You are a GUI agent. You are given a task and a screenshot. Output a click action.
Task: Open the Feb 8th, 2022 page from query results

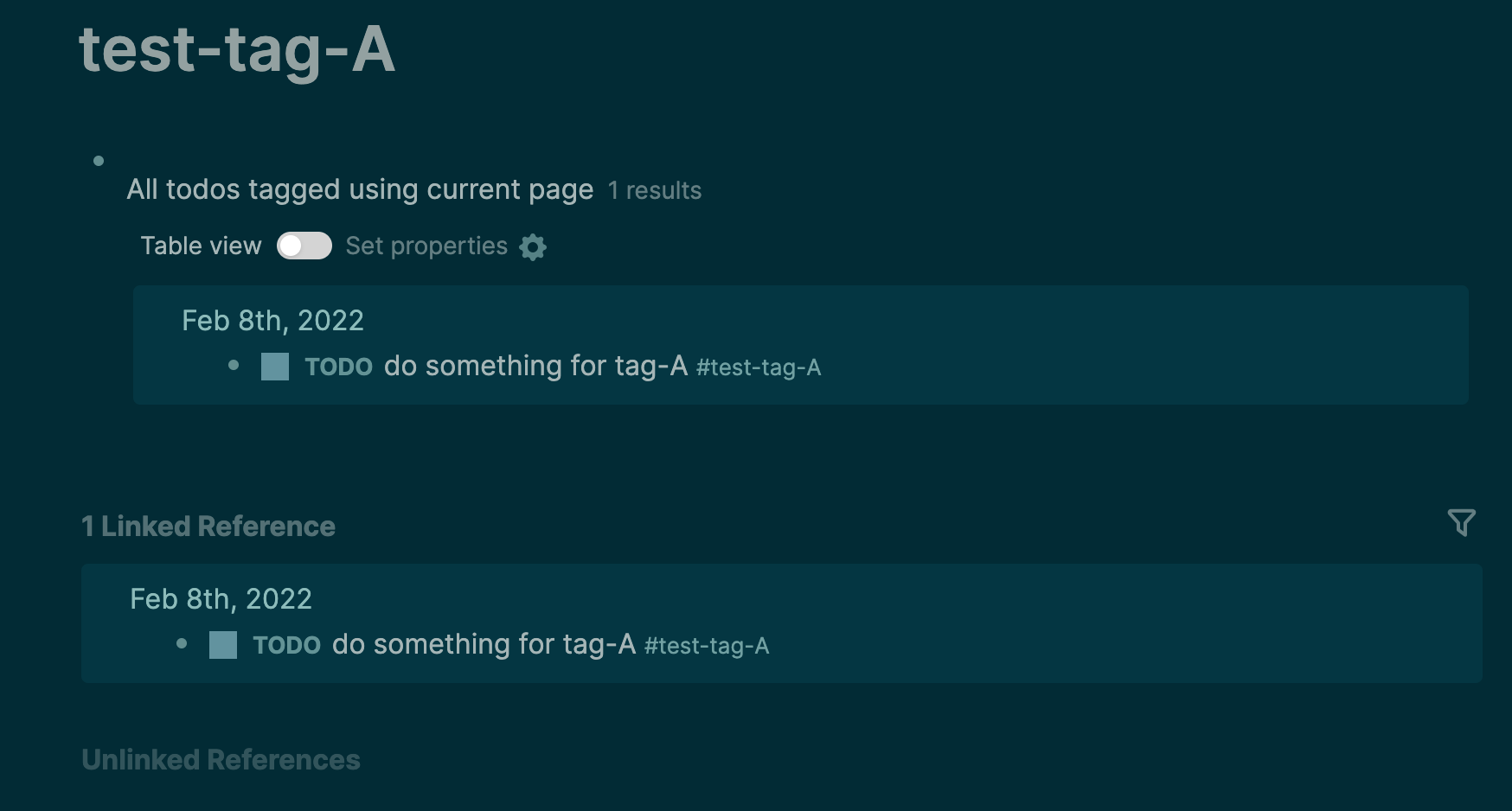click(x=272, y=320)
